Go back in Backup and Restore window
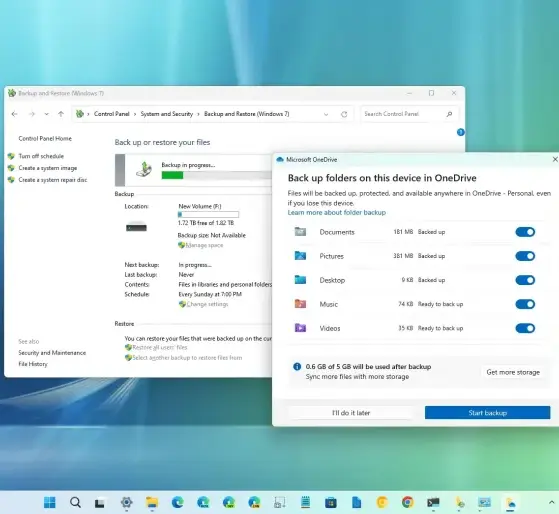The image size is (559, 514). pos(15,114)
